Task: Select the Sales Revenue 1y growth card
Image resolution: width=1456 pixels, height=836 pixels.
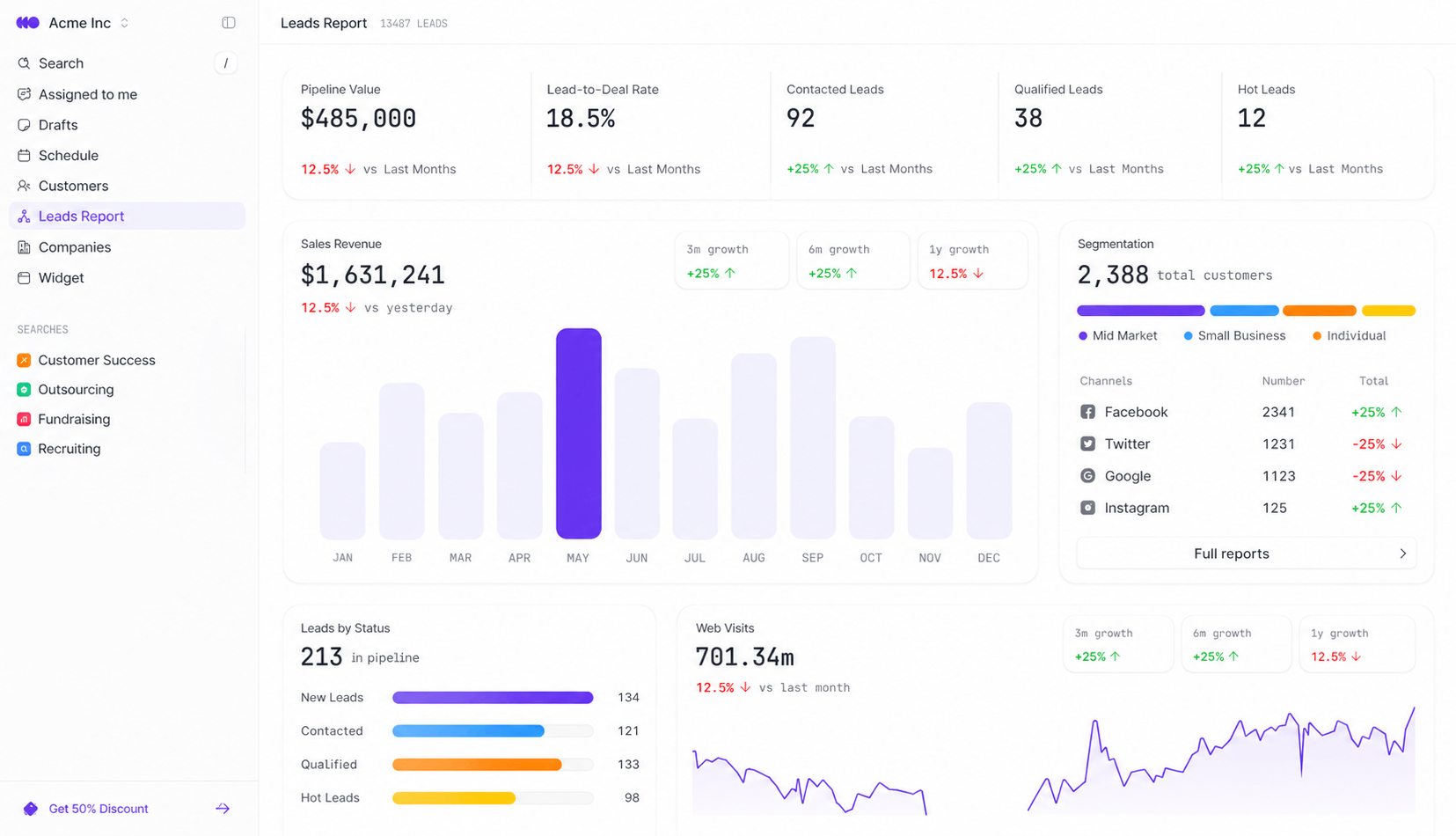Action: coord(973,260)
